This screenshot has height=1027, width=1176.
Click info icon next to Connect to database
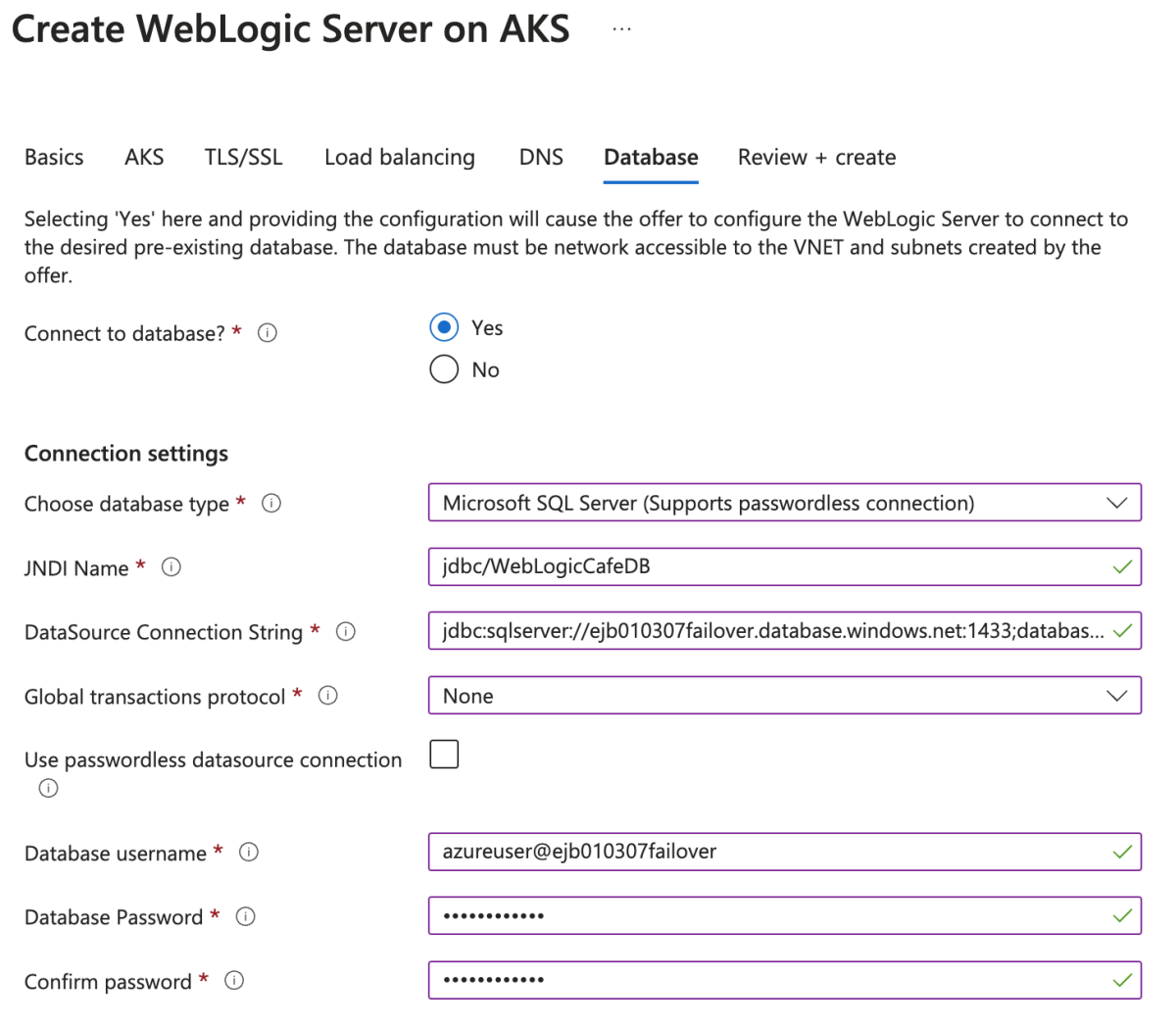[x=267, y=333]
